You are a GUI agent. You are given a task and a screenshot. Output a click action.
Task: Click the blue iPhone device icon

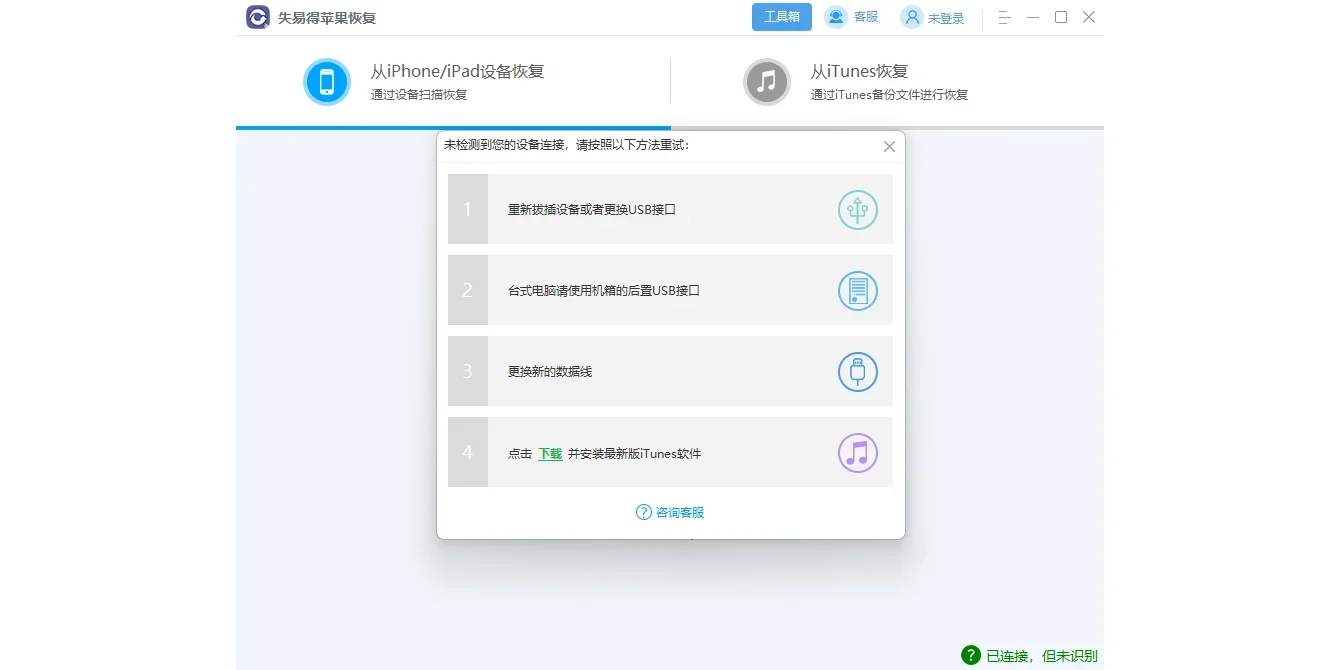(327, 82)
